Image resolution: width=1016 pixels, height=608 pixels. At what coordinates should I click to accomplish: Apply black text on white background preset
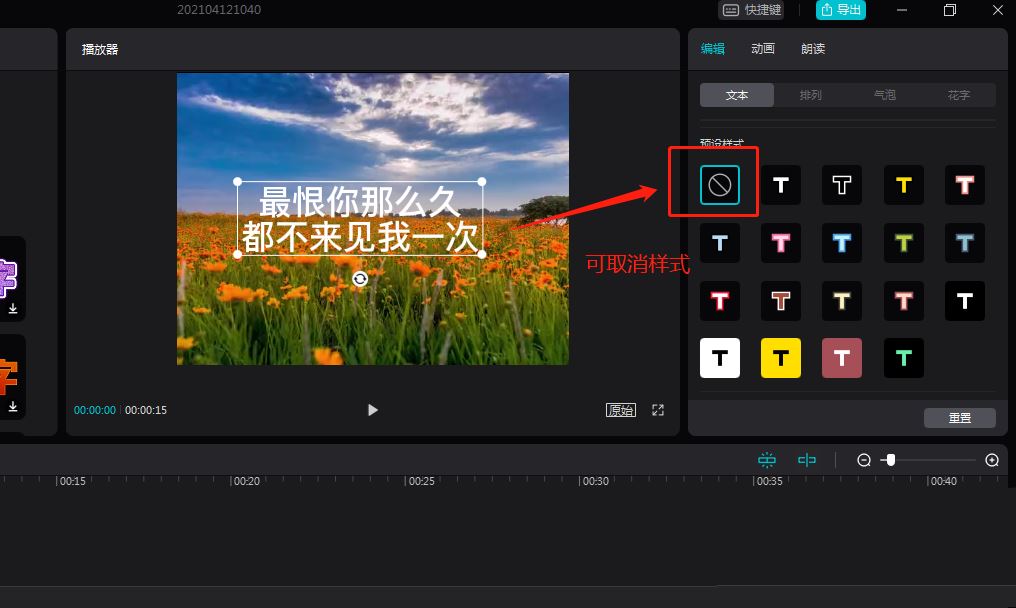tap(720, 358)
